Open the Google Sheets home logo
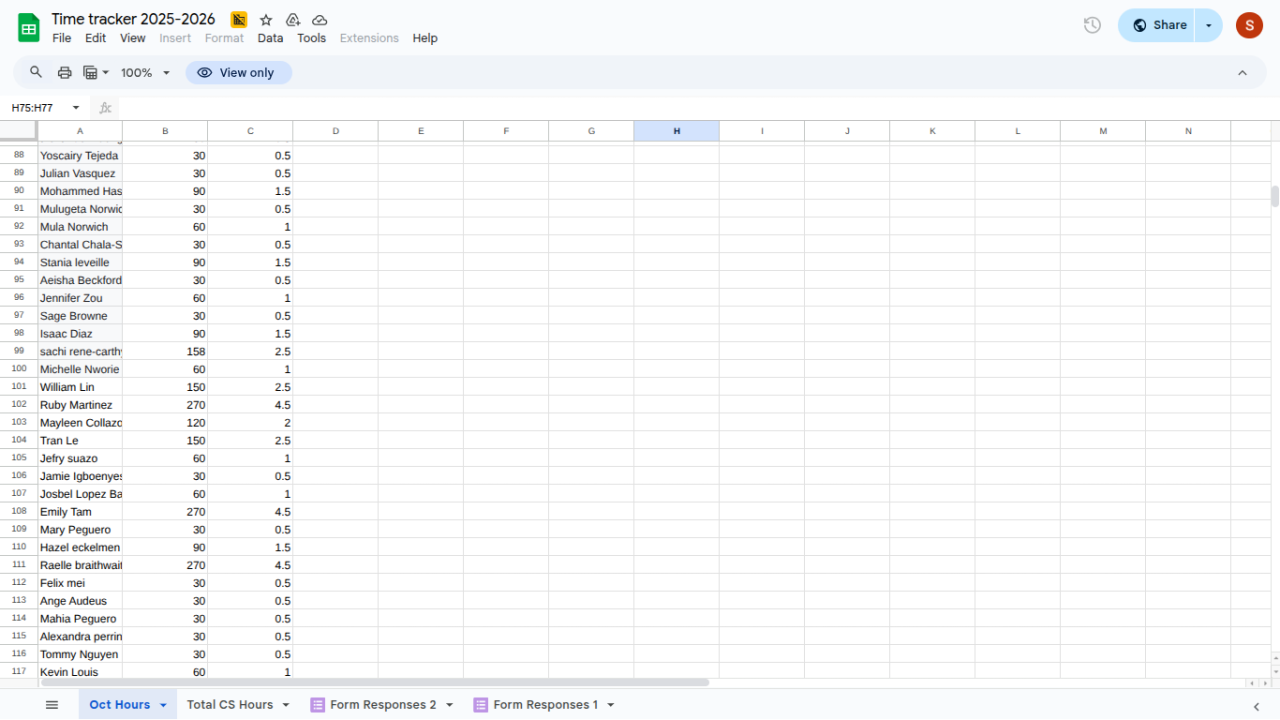This screenshot has width=1280, height=720. click(x=28, y=27)
